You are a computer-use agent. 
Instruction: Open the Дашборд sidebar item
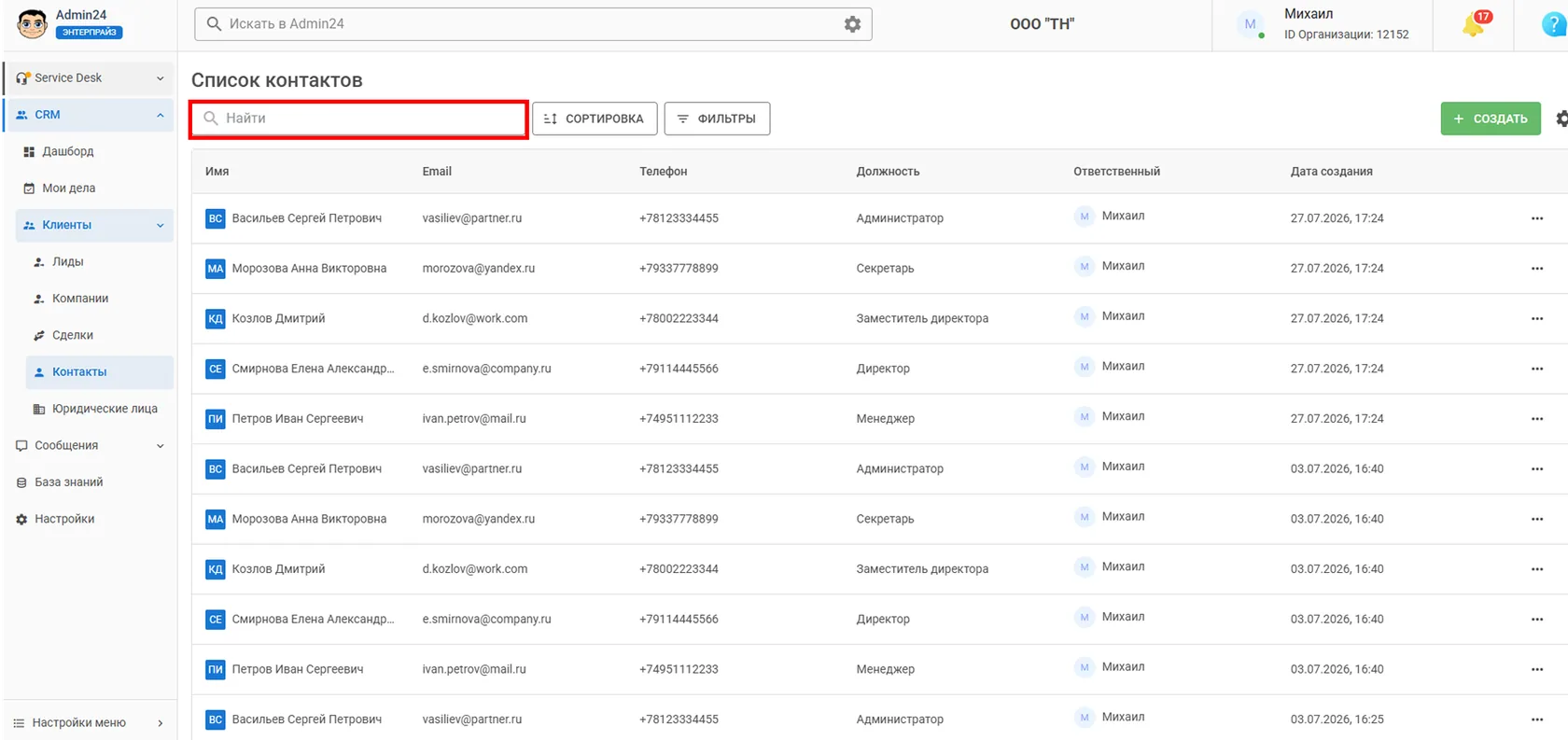point(67,151)
